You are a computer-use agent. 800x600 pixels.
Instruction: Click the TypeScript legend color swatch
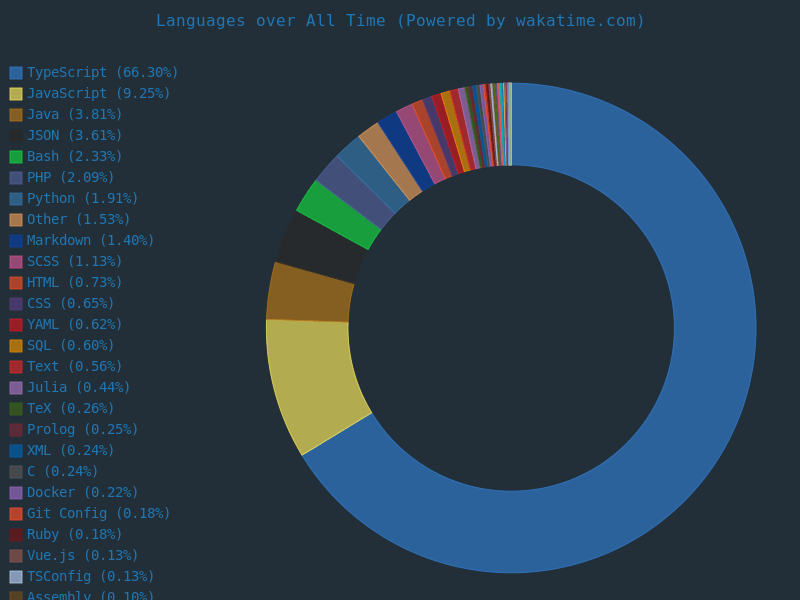16,73
